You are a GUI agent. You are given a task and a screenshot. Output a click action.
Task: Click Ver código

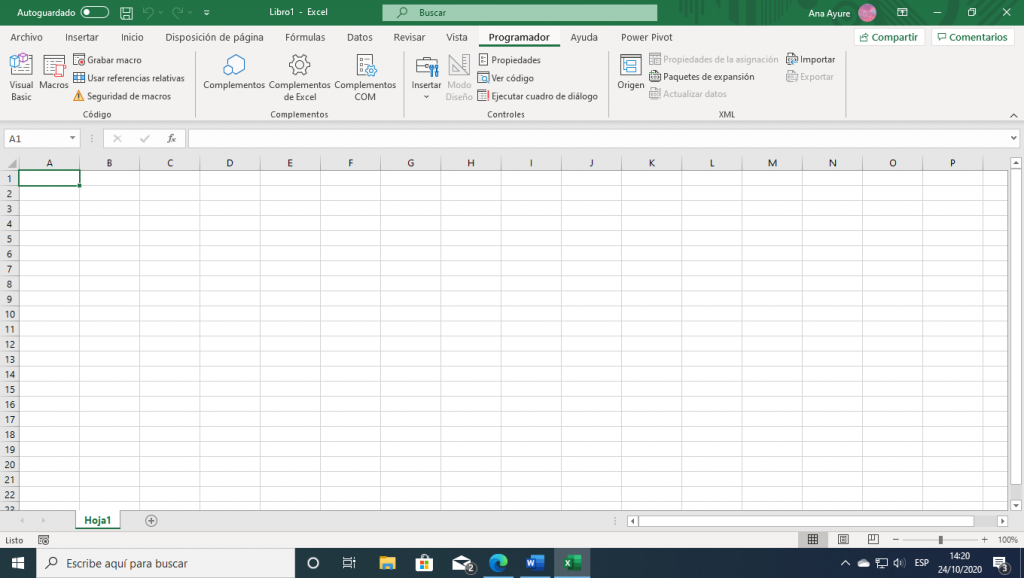click(x=506, y=78)
